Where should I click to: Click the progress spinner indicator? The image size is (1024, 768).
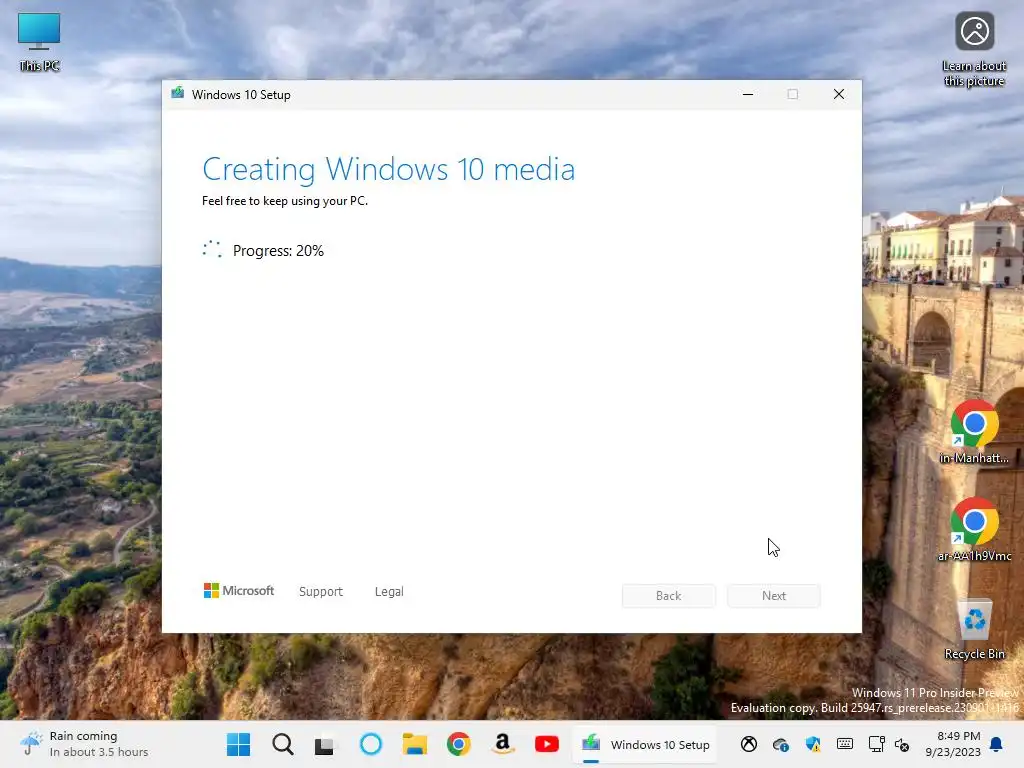point(212,249)
